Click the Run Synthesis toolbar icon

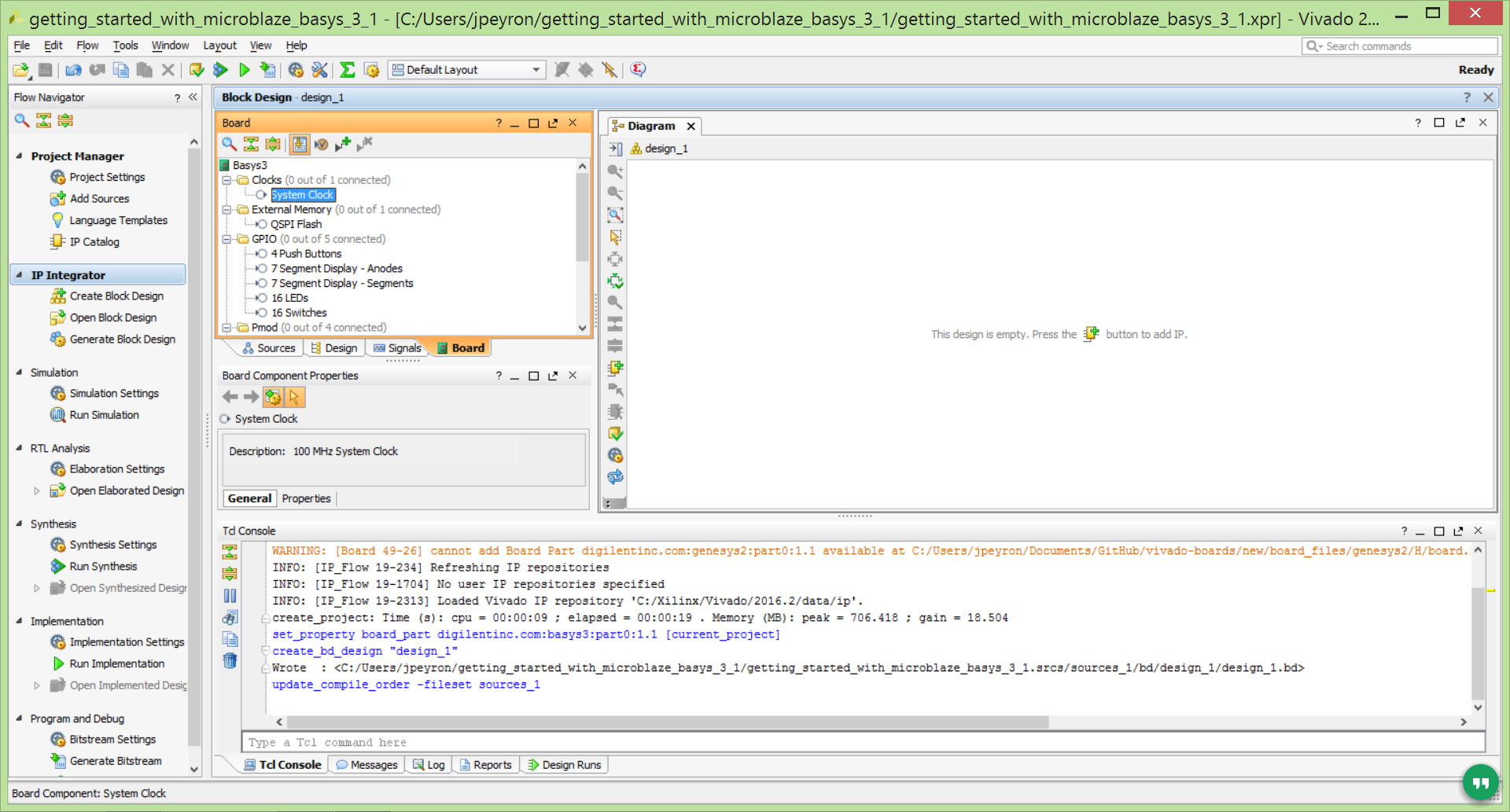[221, 70]
